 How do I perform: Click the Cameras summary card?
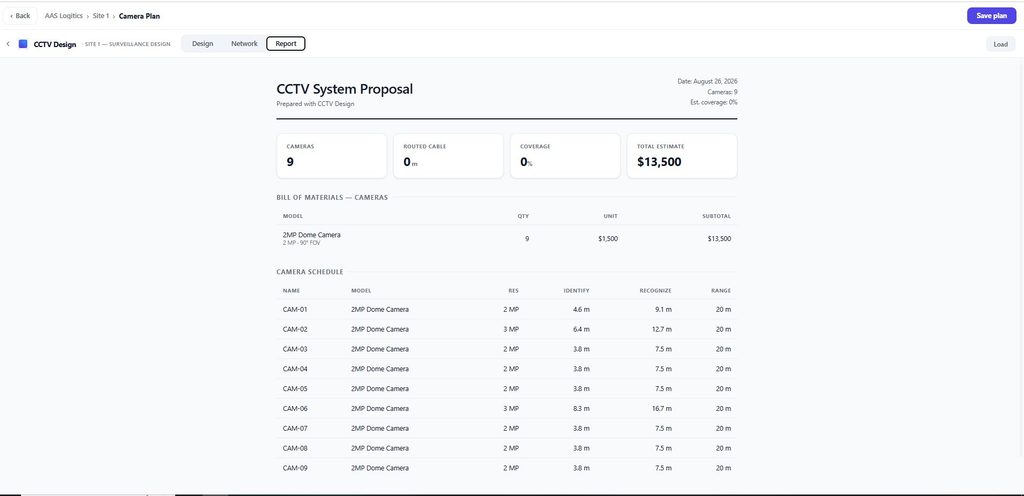pyautogui.click(x=332, y=156)
